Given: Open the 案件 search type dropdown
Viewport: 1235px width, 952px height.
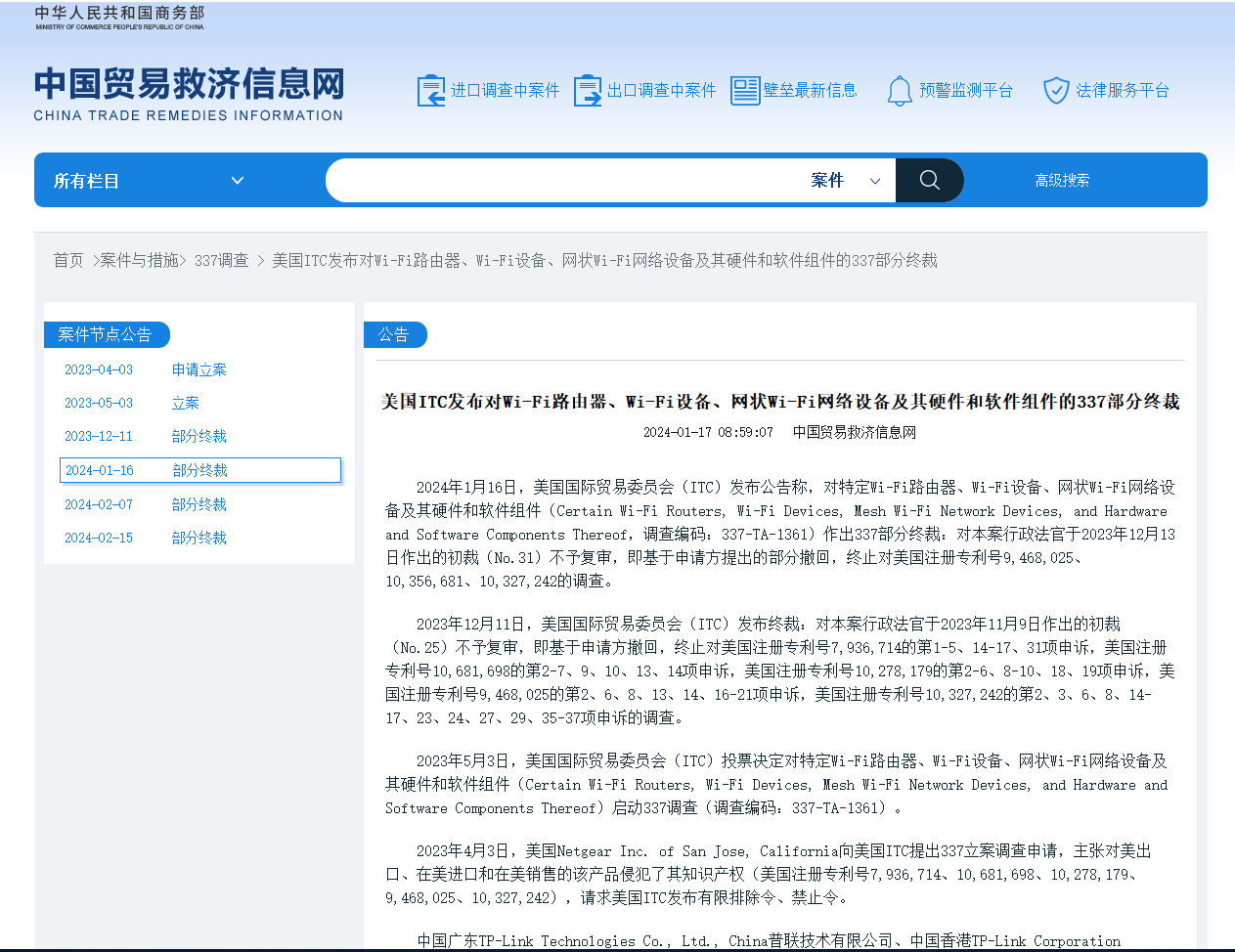Looking at the screenshot, I should pos(846,181).
